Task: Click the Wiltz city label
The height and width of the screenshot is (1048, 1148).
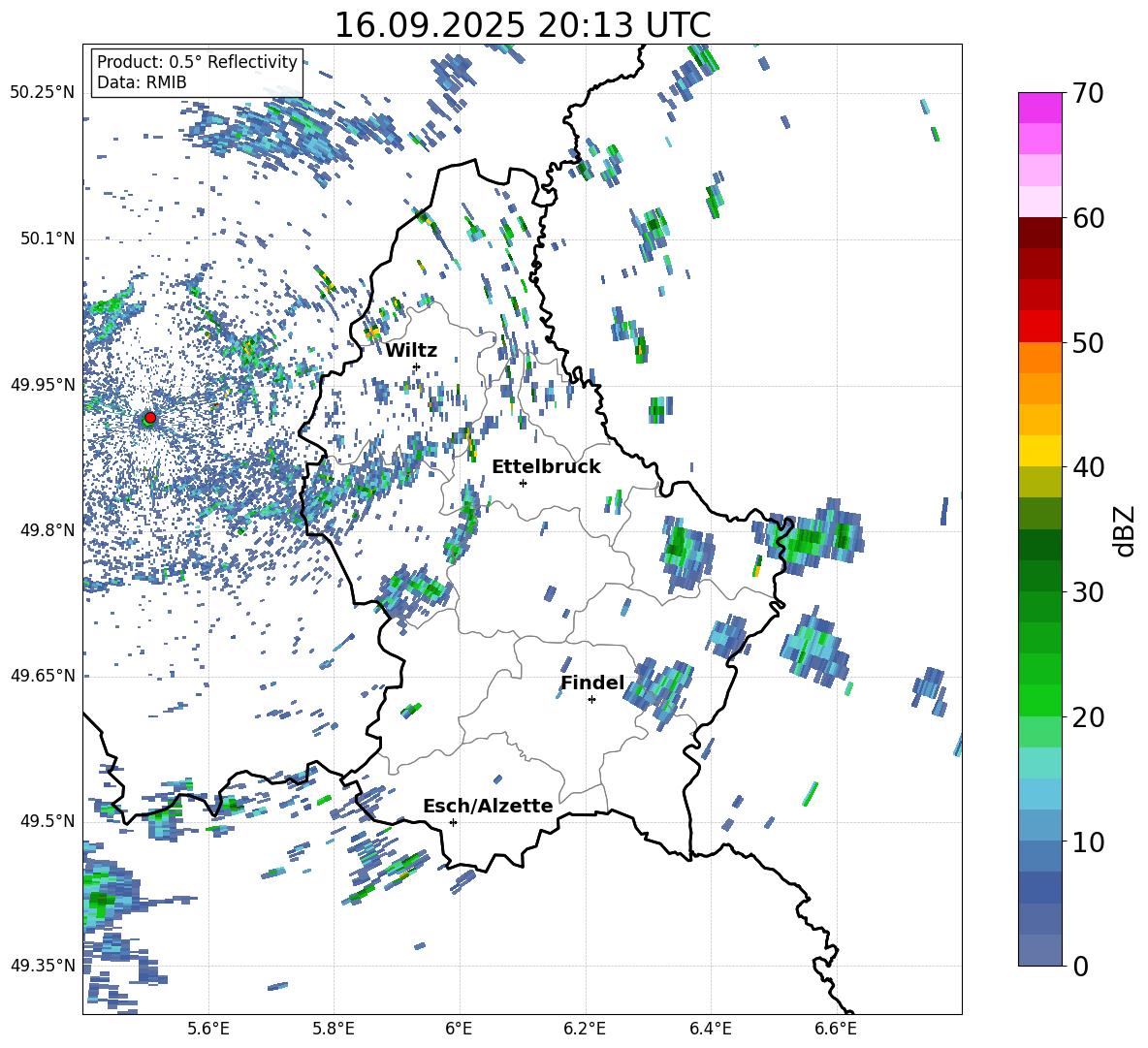Action: [411, 351]
